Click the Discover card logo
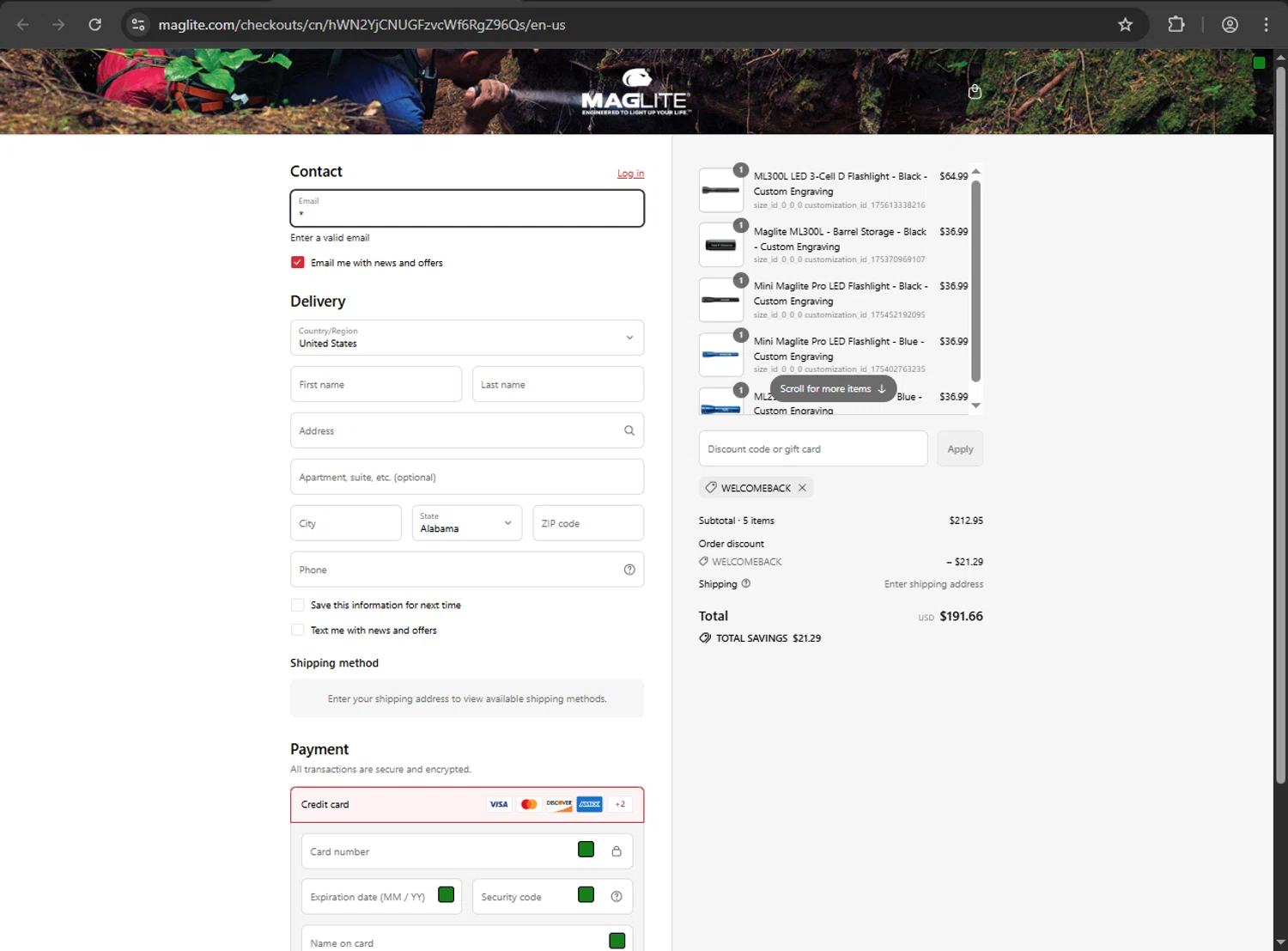1288x951 pixels. (x=559, y=804)
